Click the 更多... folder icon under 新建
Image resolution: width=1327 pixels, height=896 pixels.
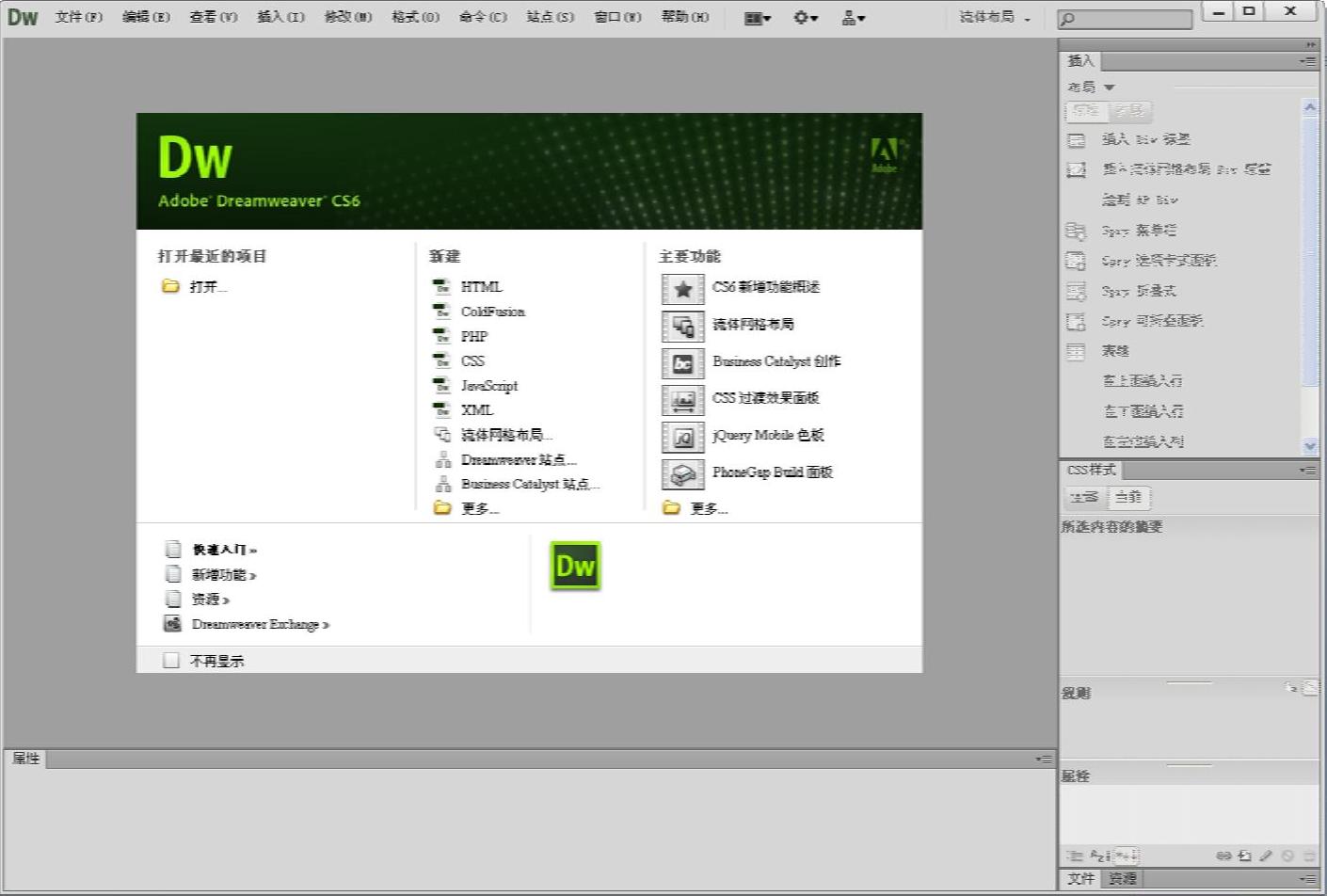point(442,508)
